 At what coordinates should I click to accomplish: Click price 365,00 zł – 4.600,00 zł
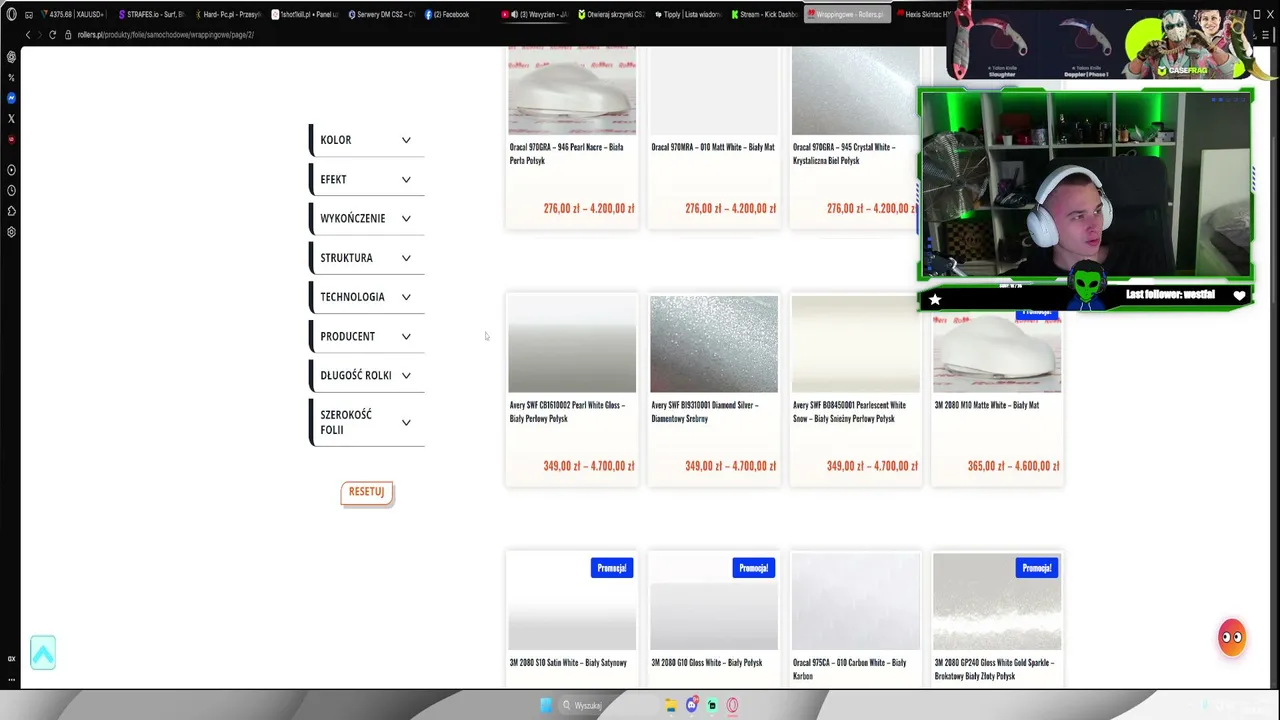[1013, 466]
